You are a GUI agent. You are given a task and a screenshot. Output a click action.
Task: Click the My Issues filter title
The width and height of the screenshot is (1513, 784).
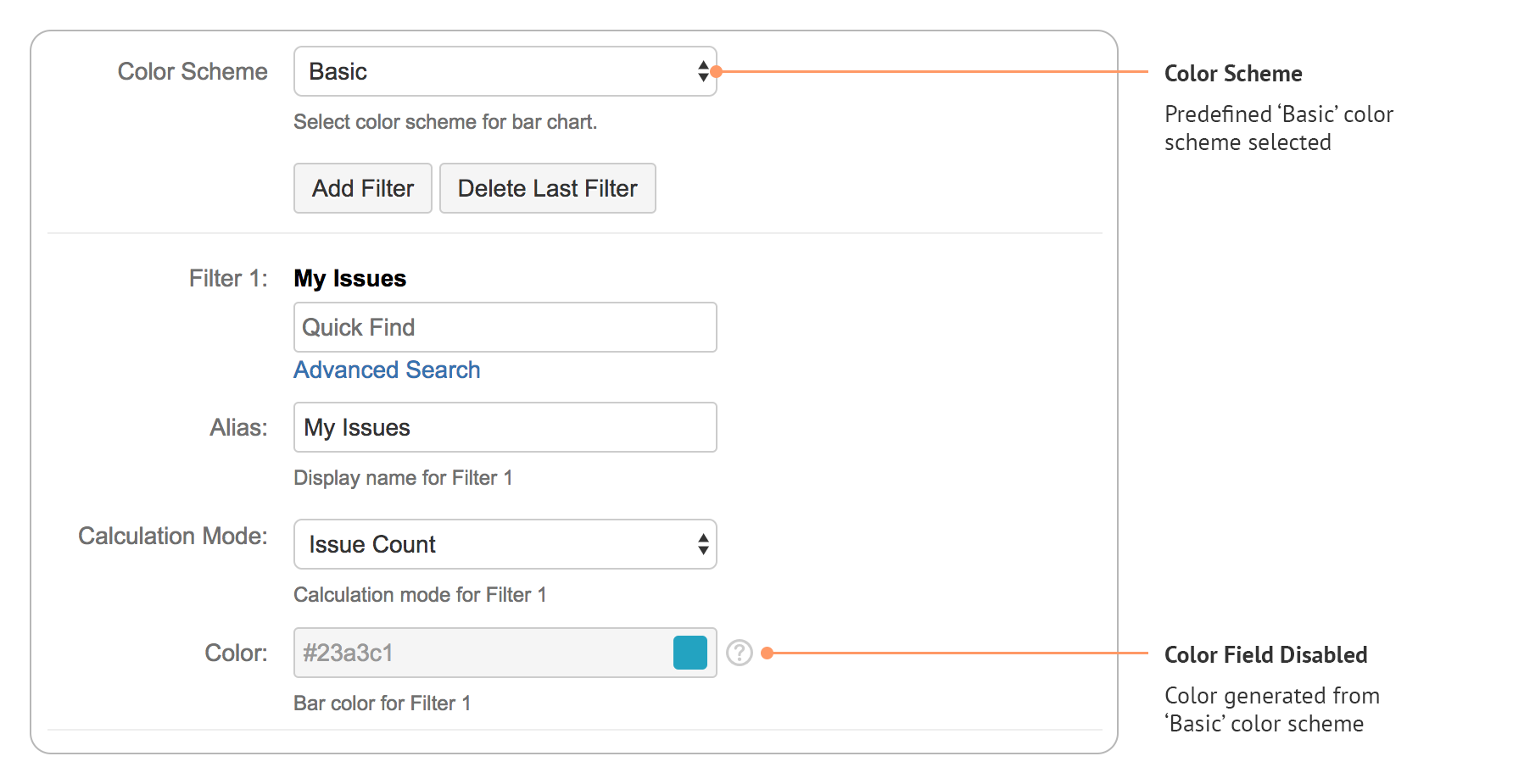pyautogui.click(x=349, y=278)
